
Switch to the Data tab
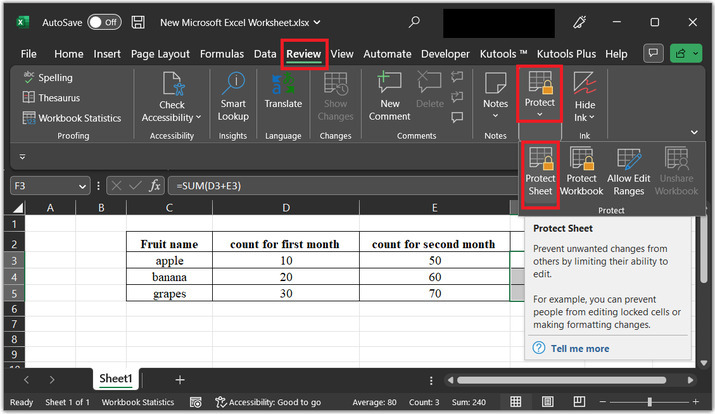265,54
